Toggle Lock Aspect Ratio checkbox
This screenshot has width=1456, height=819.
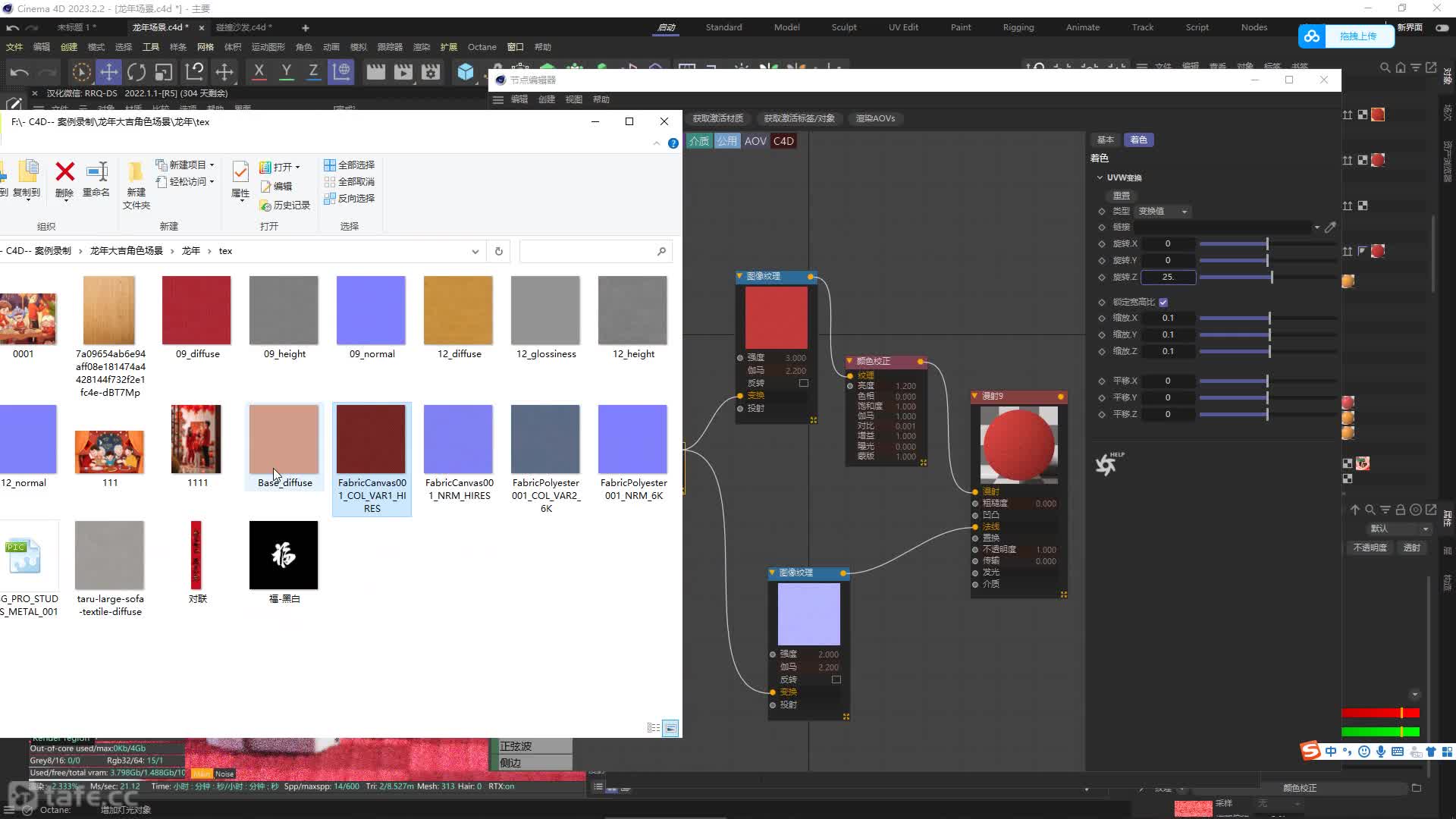click(1163, 302)
